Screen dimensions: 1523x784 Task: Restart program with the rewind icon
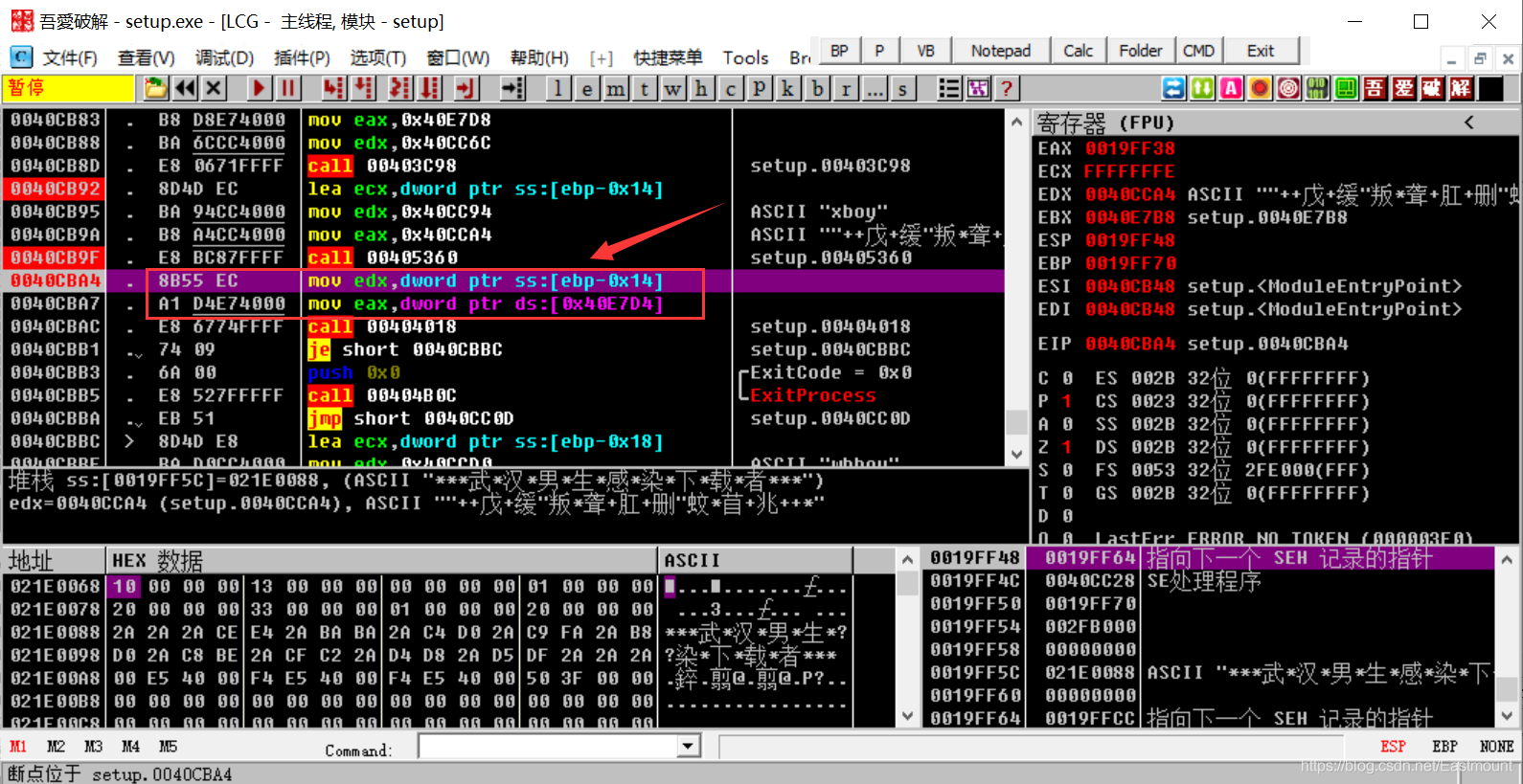click(x=185, y=89)
